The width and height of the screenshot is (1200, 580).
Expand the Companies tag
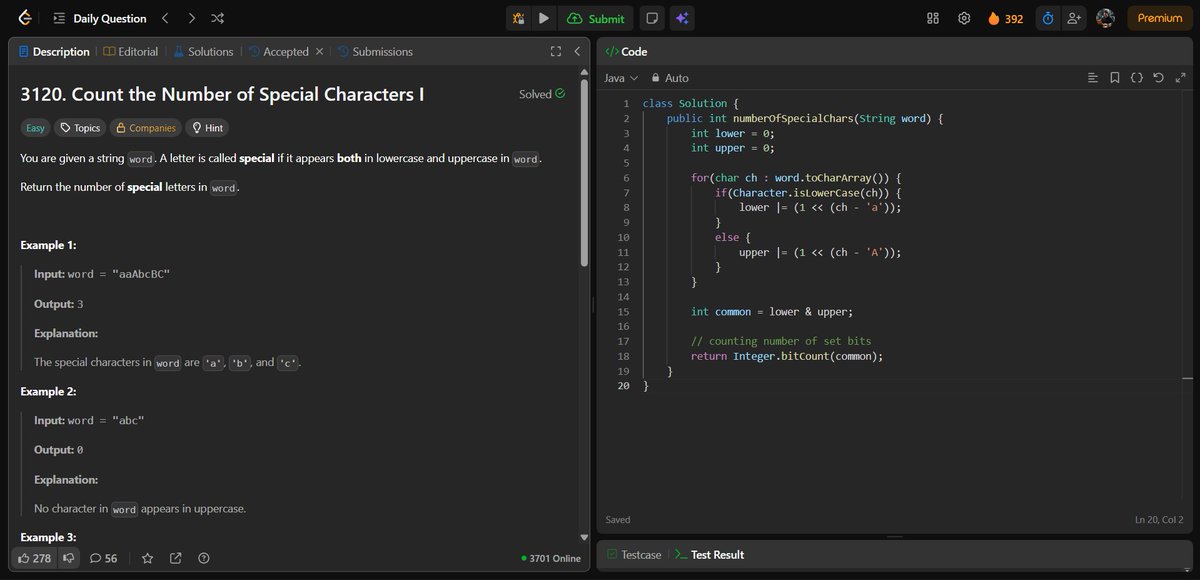[145, 128]
